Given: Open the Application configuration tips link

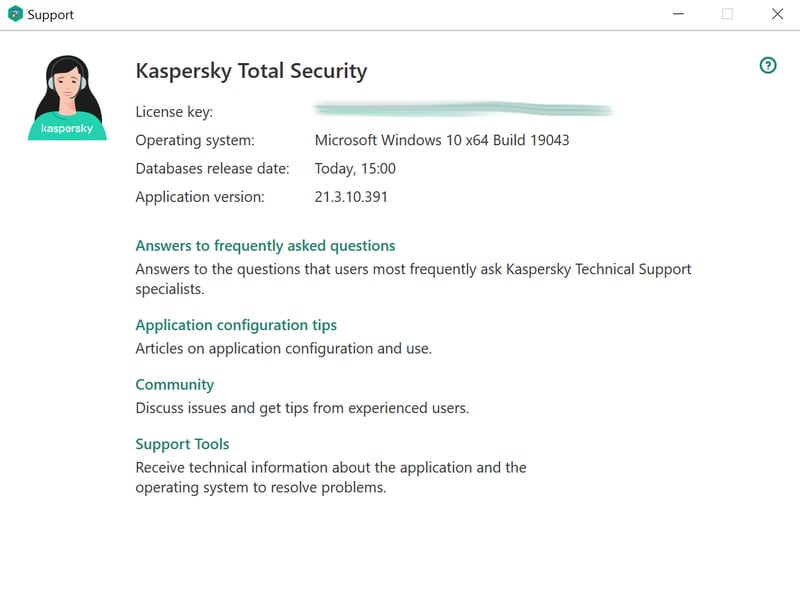Looking at the screenshot, I should [x=236, y=325].
